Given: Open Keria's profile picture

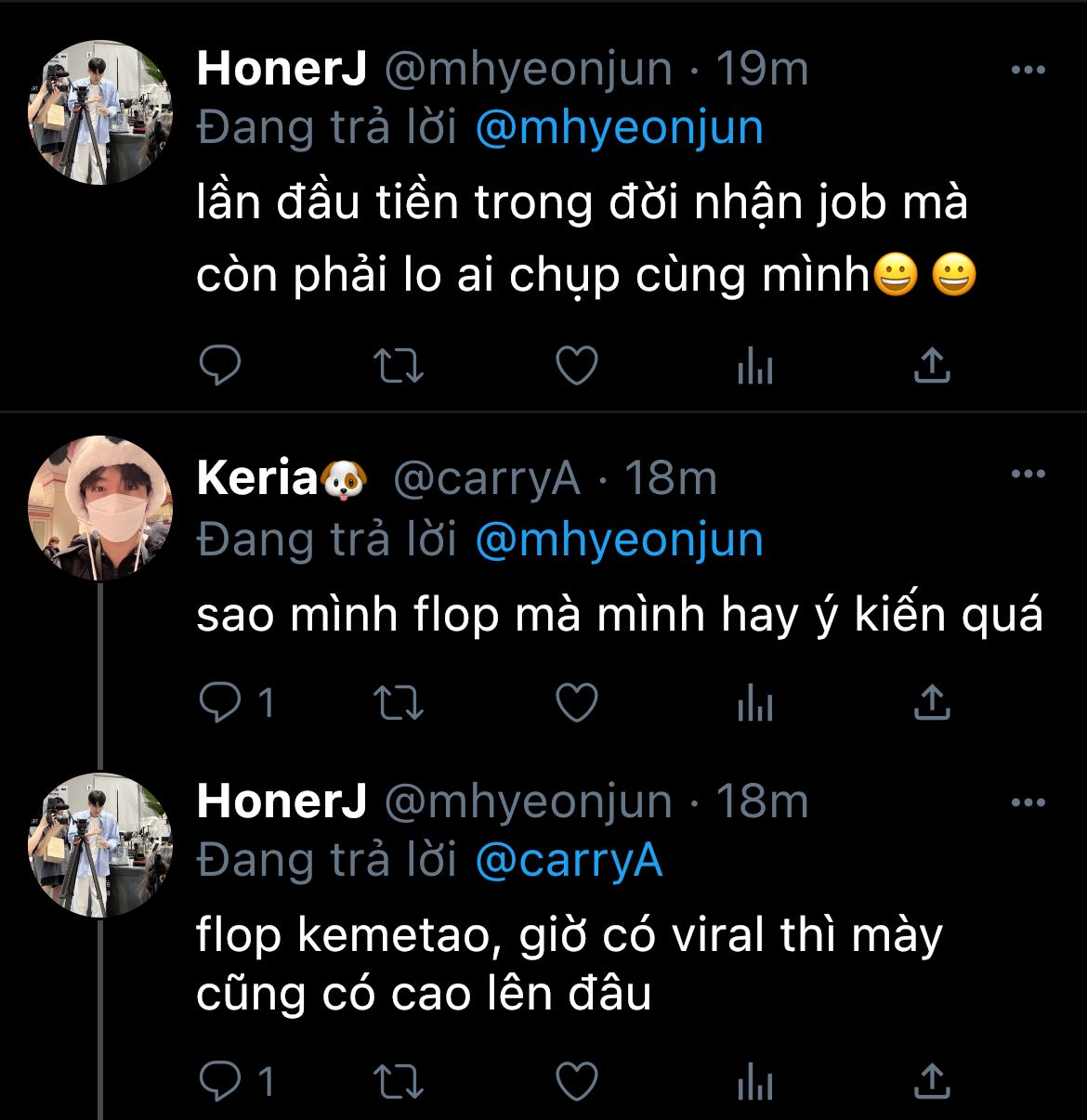Looking at the screenshot, I should tap(100, 507).
